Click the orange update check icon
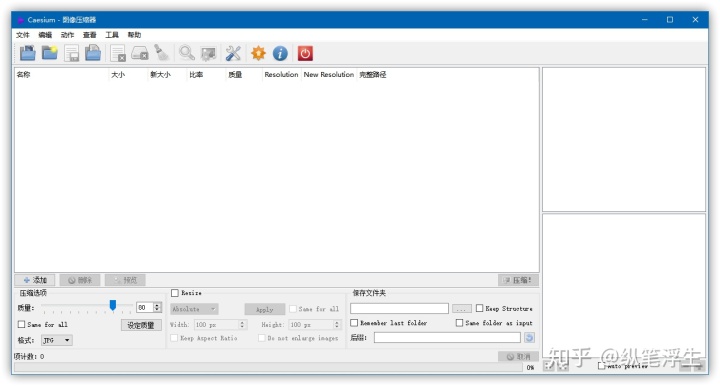Image resolution: width=720 pixels, height=386 pixels. click(258, 53)
